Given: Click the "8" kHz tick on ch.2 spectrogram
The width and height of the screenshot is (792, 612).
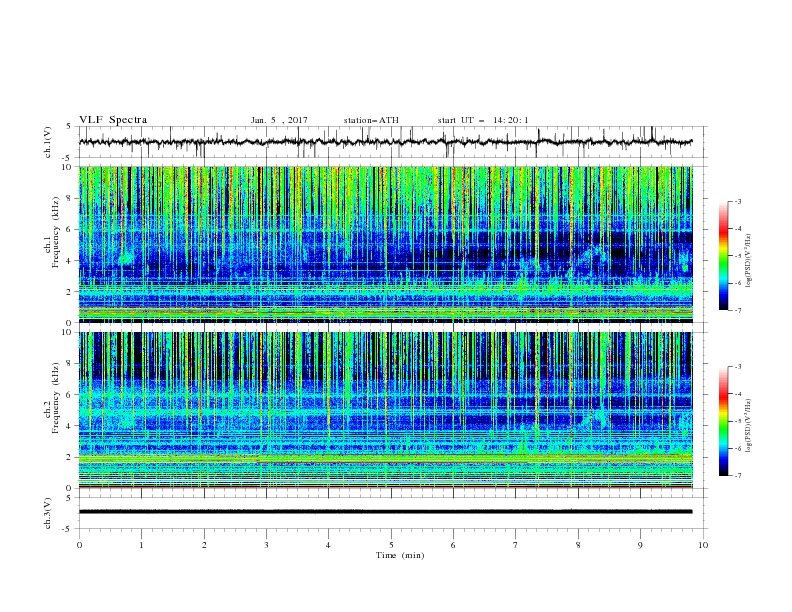Looking at the screenshot, I should pyautogui.click(x=71, y=363).
